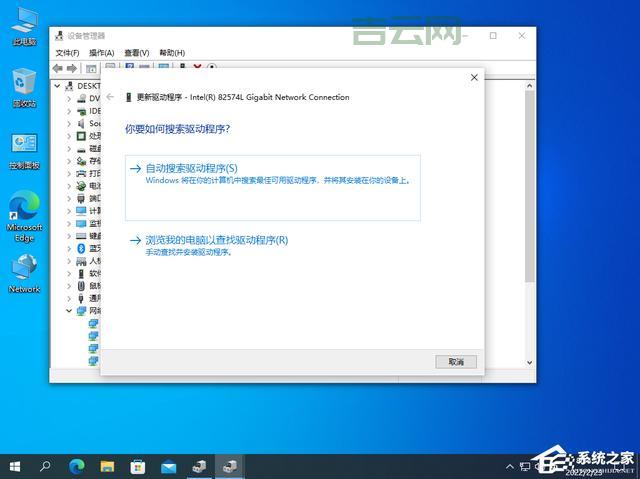Screen dimensions: 640x479
Task: Open Microsoft Store from the taskbar
Action: coord(138,466)
